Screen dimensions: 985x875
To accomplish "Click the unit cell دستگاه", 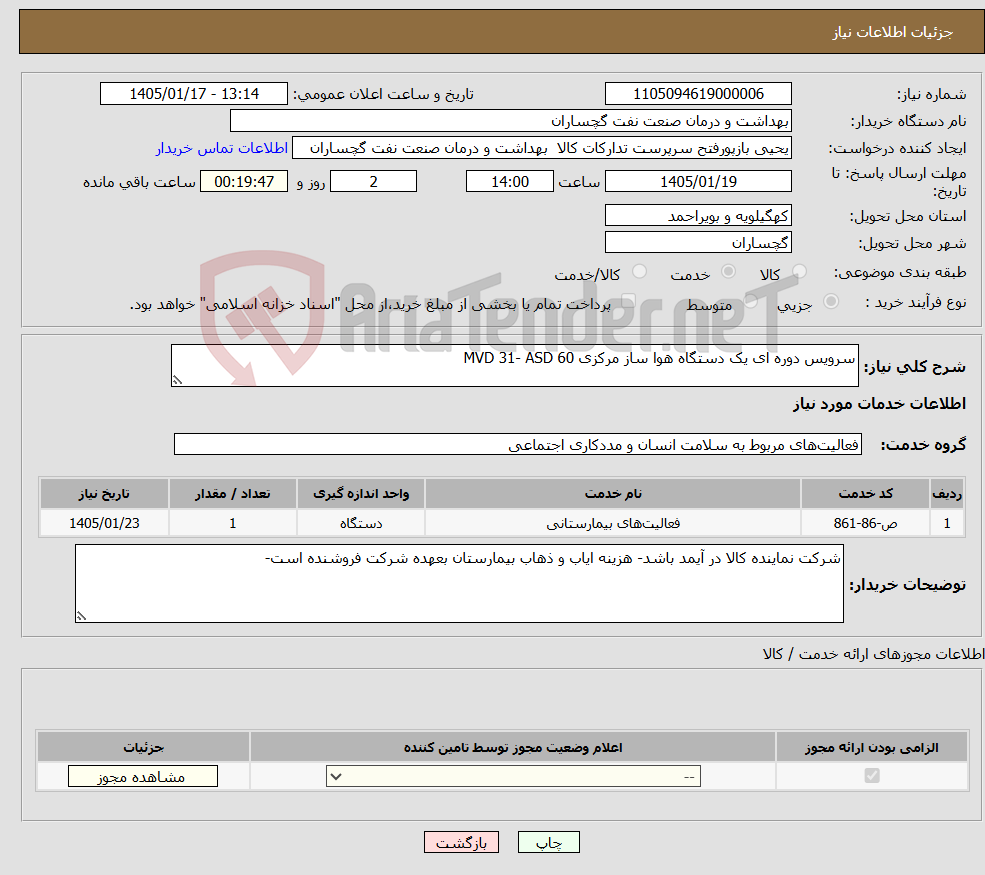I will coord(361,523).
